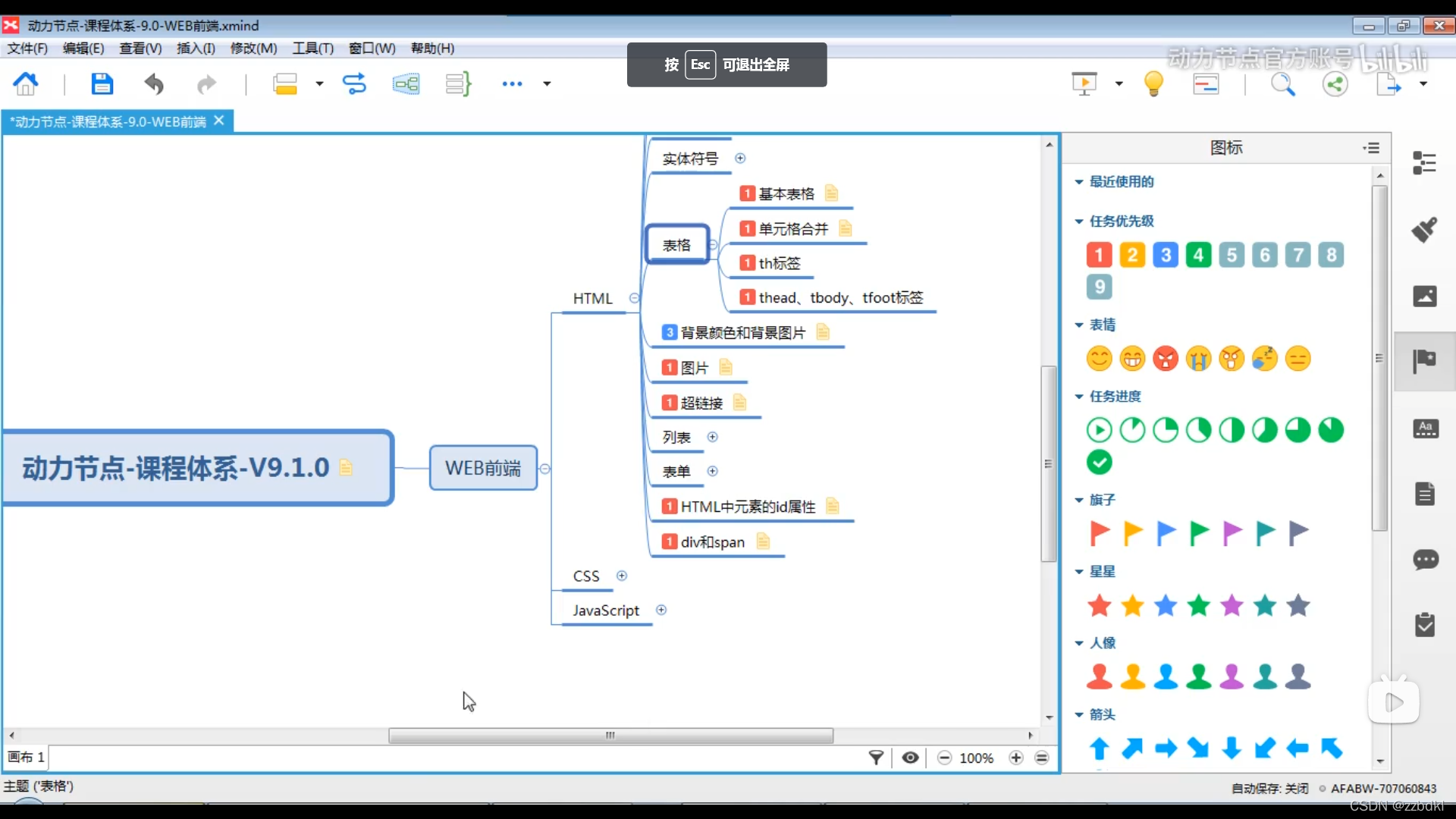The width and height of the screenshot is (1456, 819).
Task: Click the red priority 1 marker icon
Action: [x=1099, y=255]
